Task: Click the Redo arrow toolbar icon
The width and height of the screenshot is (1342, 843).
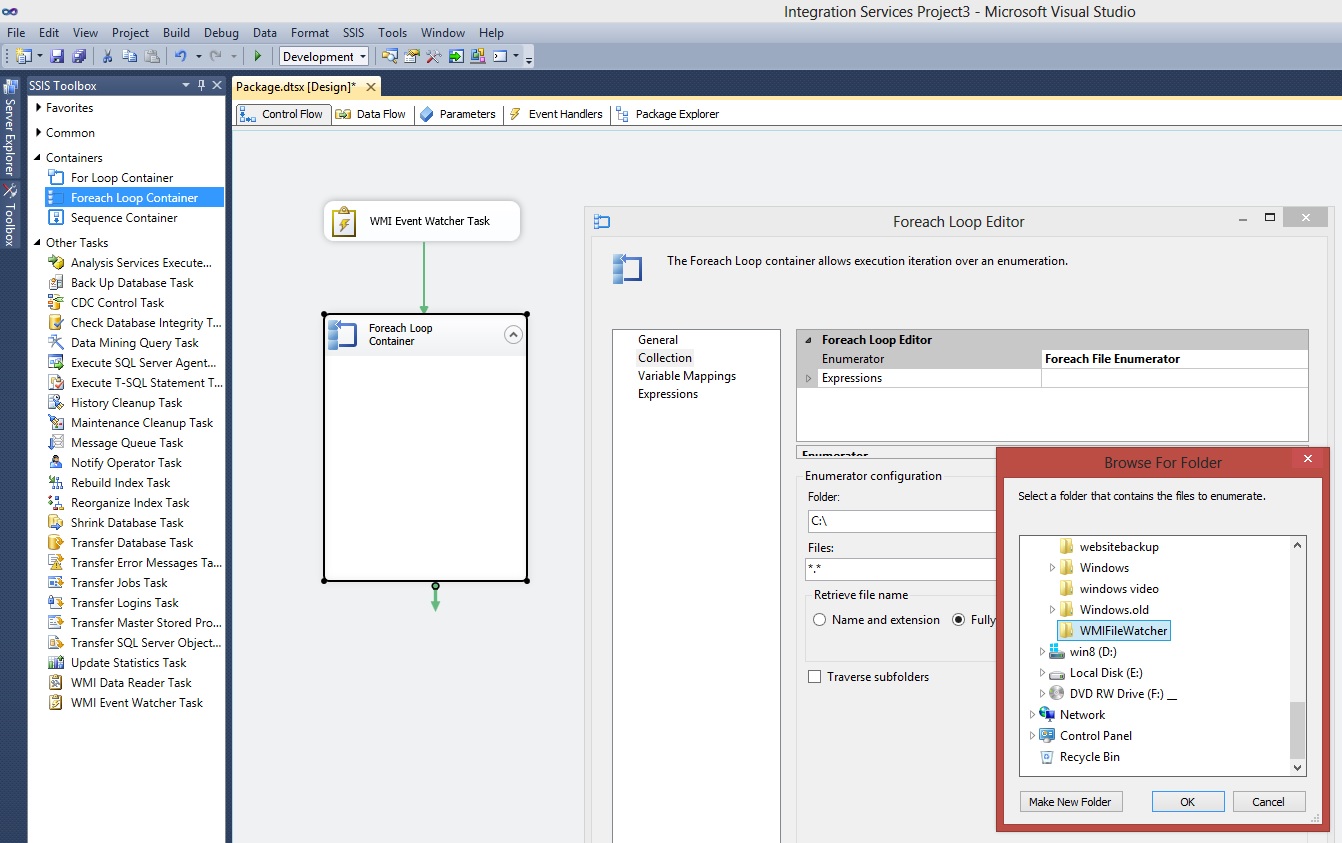Action: (x=215, y=56)
